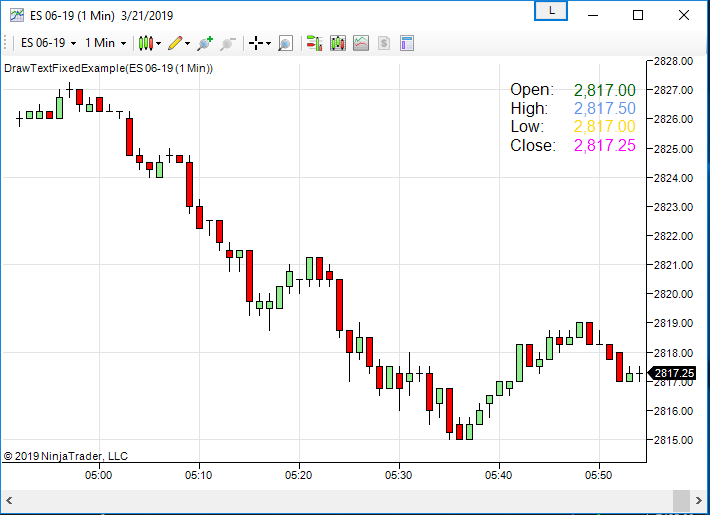The image size is (710, 515).
Task: Click the 05:50 time axis label
Action: click(599, 475)
